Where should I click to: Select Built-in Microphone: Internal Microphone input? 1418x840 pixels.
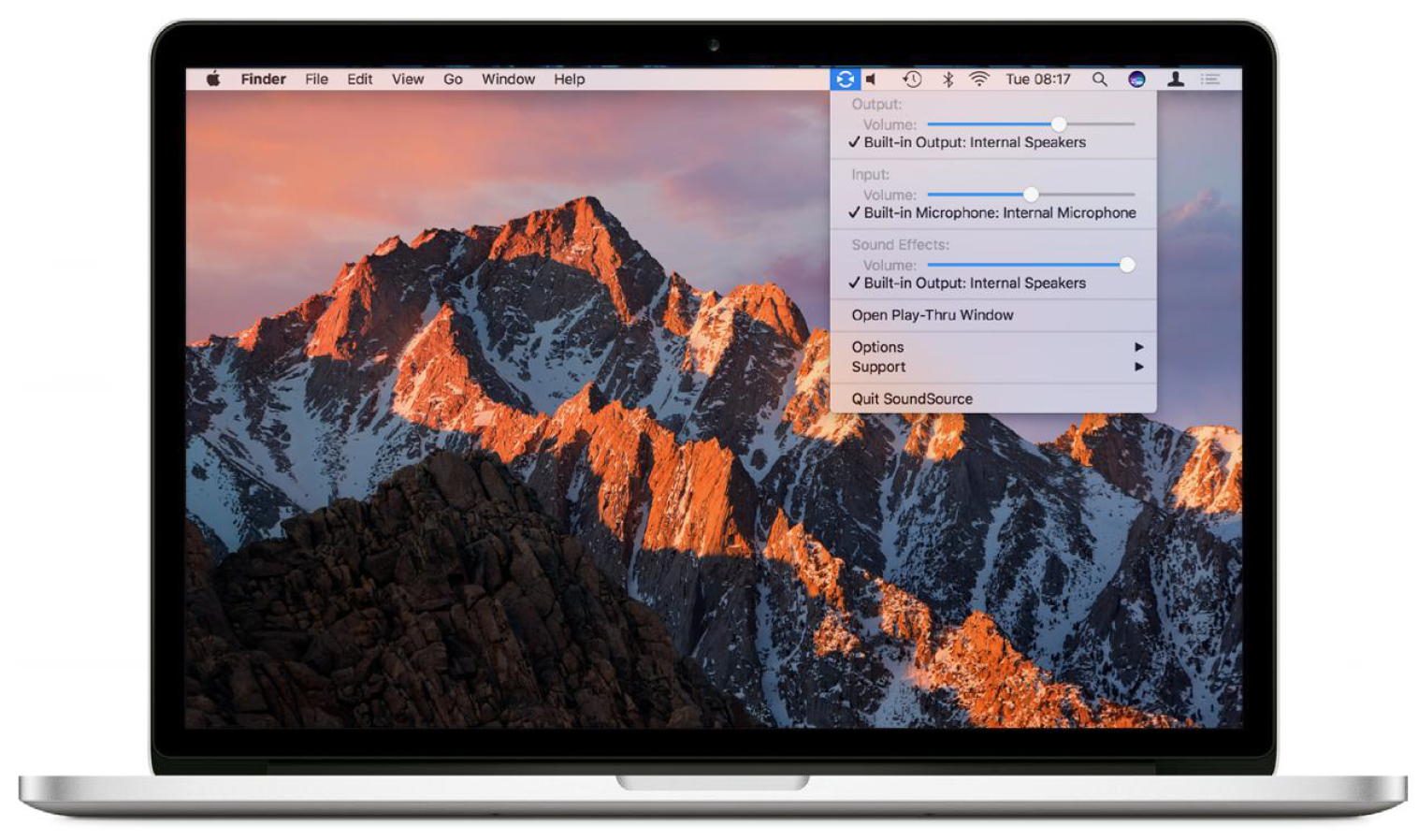pyautogui.click(x=993, y=212)
